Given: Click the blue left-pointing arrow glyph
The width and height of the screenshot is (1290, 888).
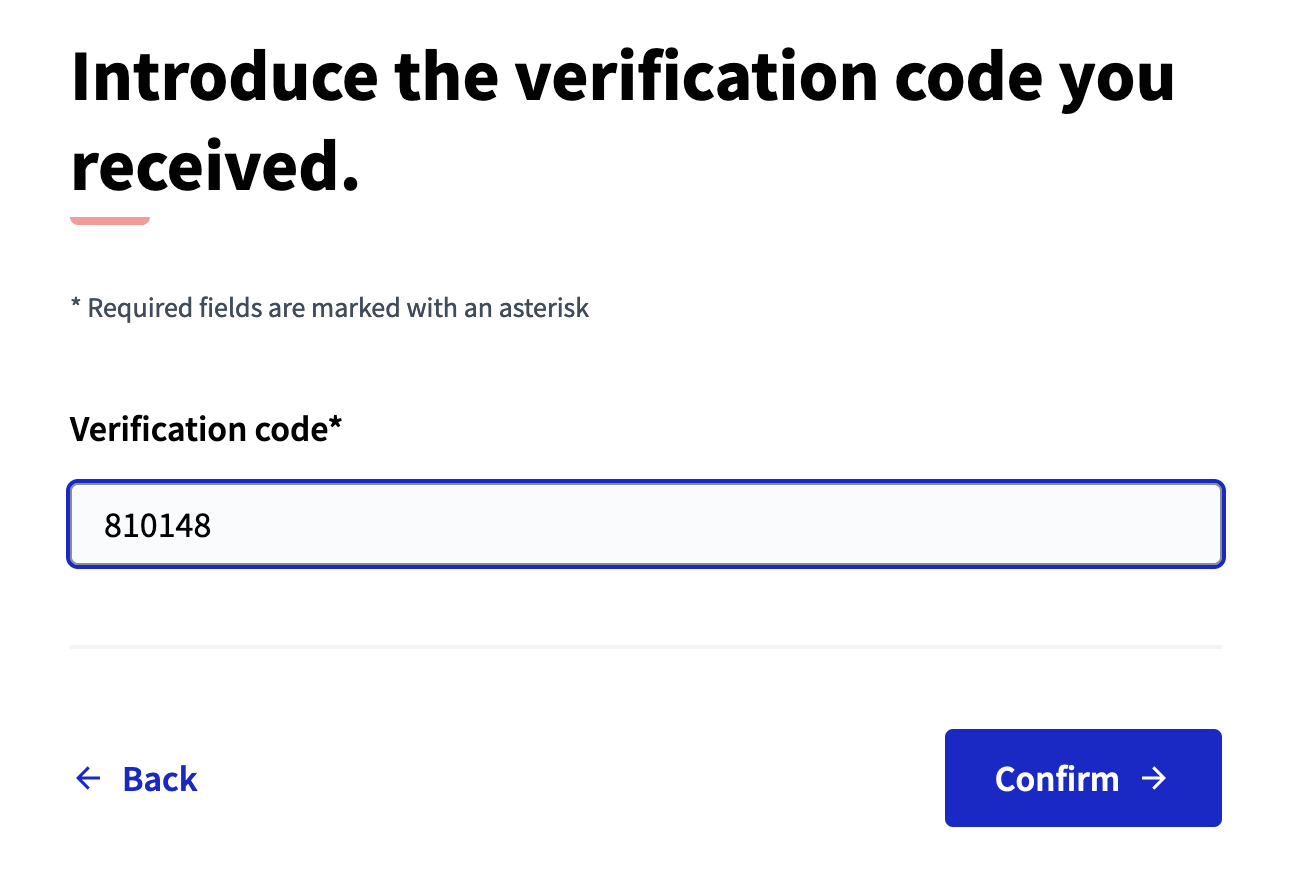Looking at the screenshot, I should [88, 778].
